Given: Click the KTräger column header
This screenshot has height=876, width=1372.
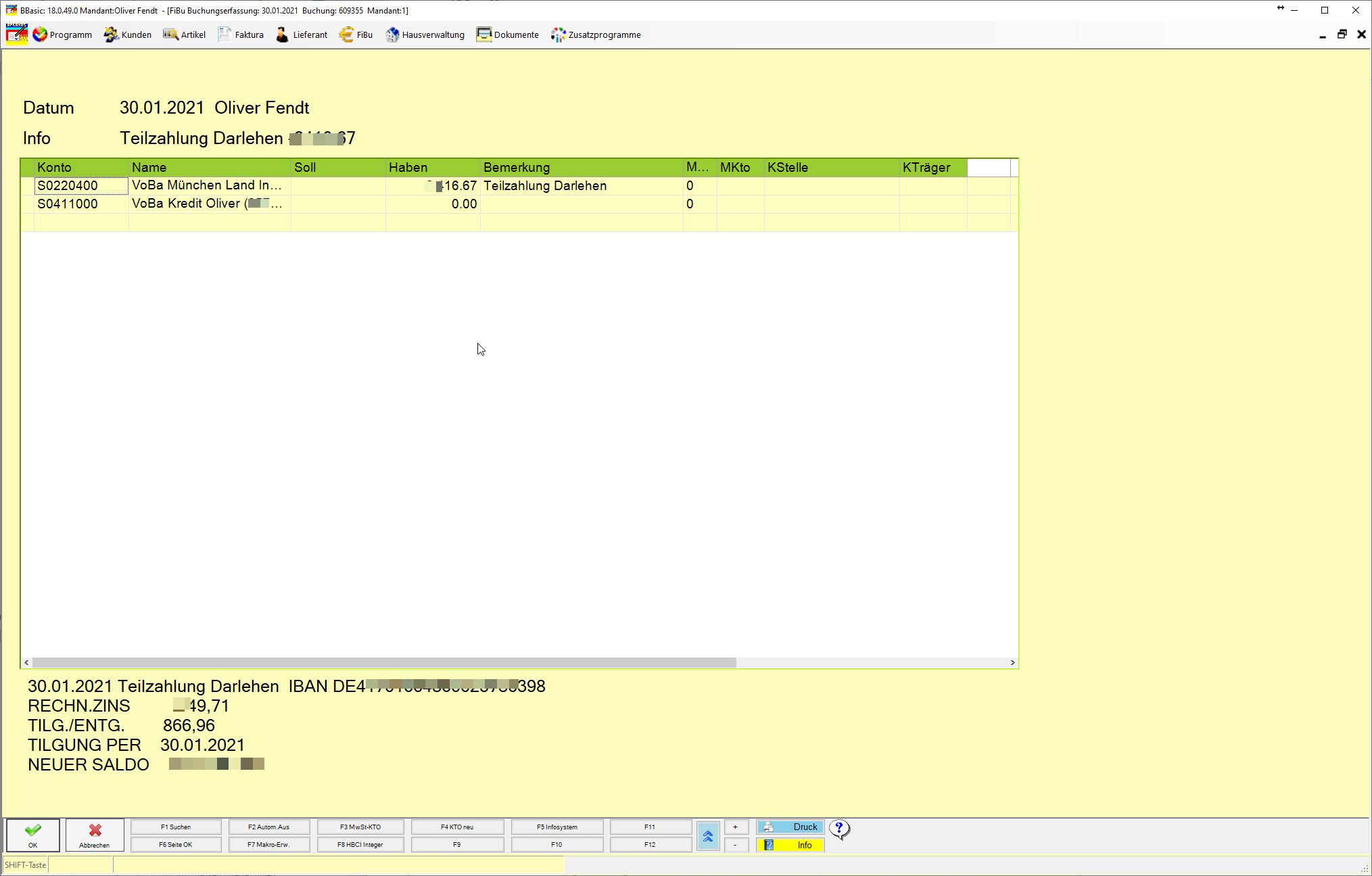Looking at the screenshot, I should 933,167.
